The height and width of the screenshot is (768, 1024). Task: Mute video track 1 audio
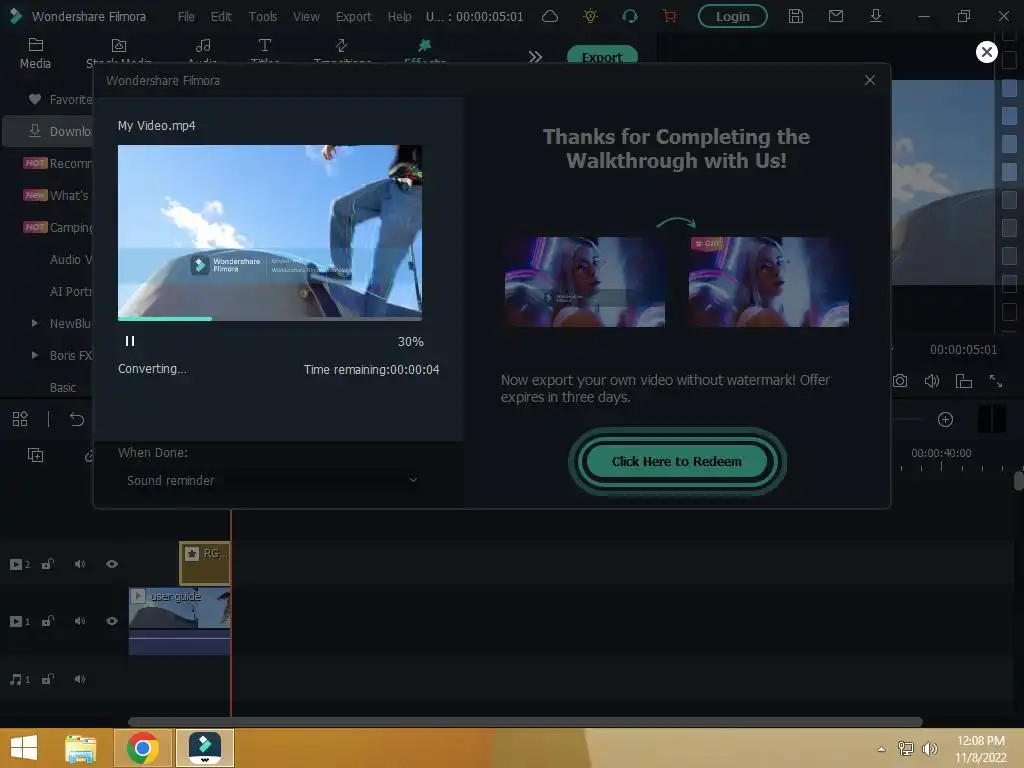[80, 621]
